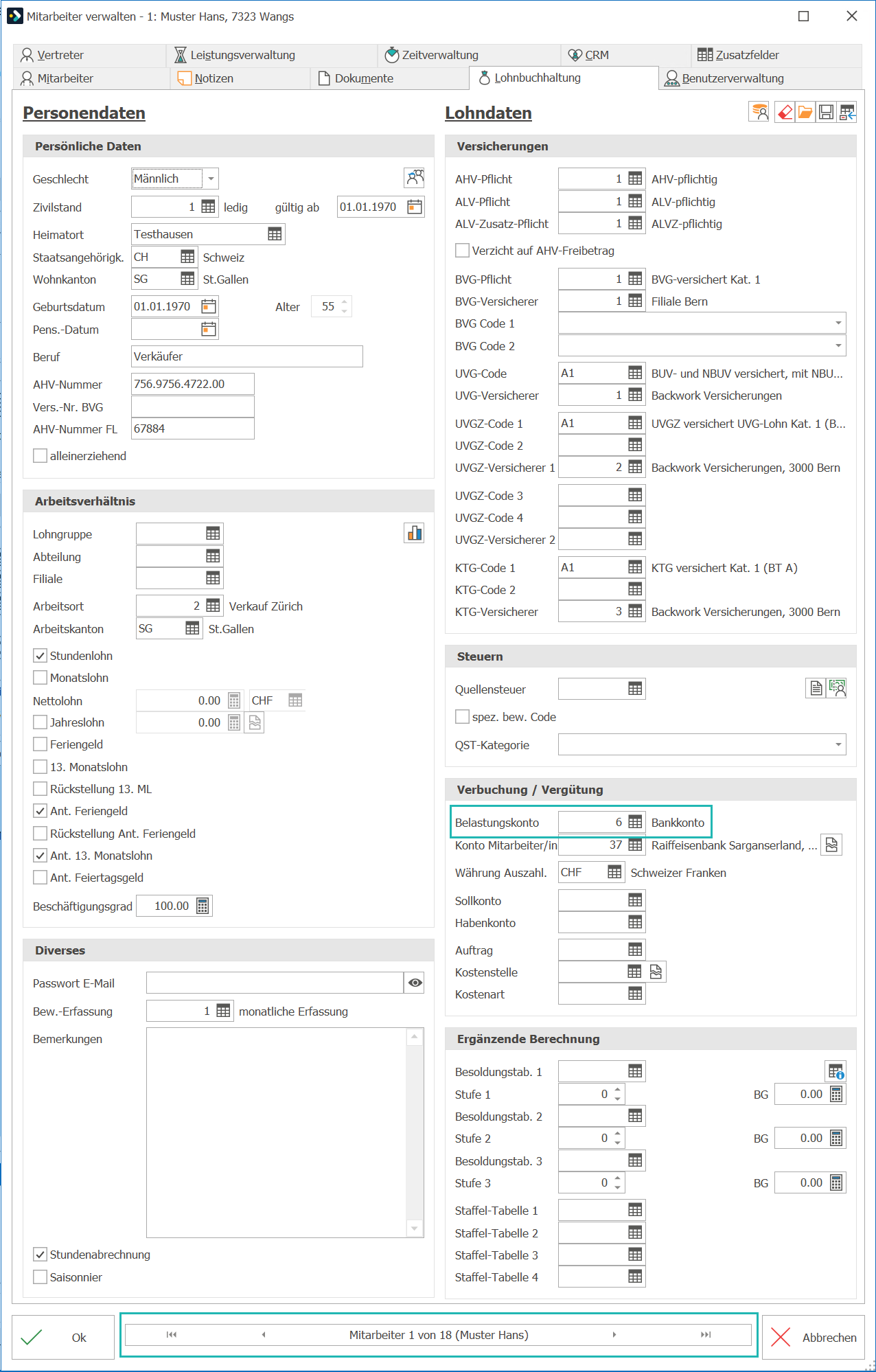Open the Dokumente tab
Image resolution: width=876 pixels, height=1372 pixels.
pyautogui.click(x=390, y=78)
